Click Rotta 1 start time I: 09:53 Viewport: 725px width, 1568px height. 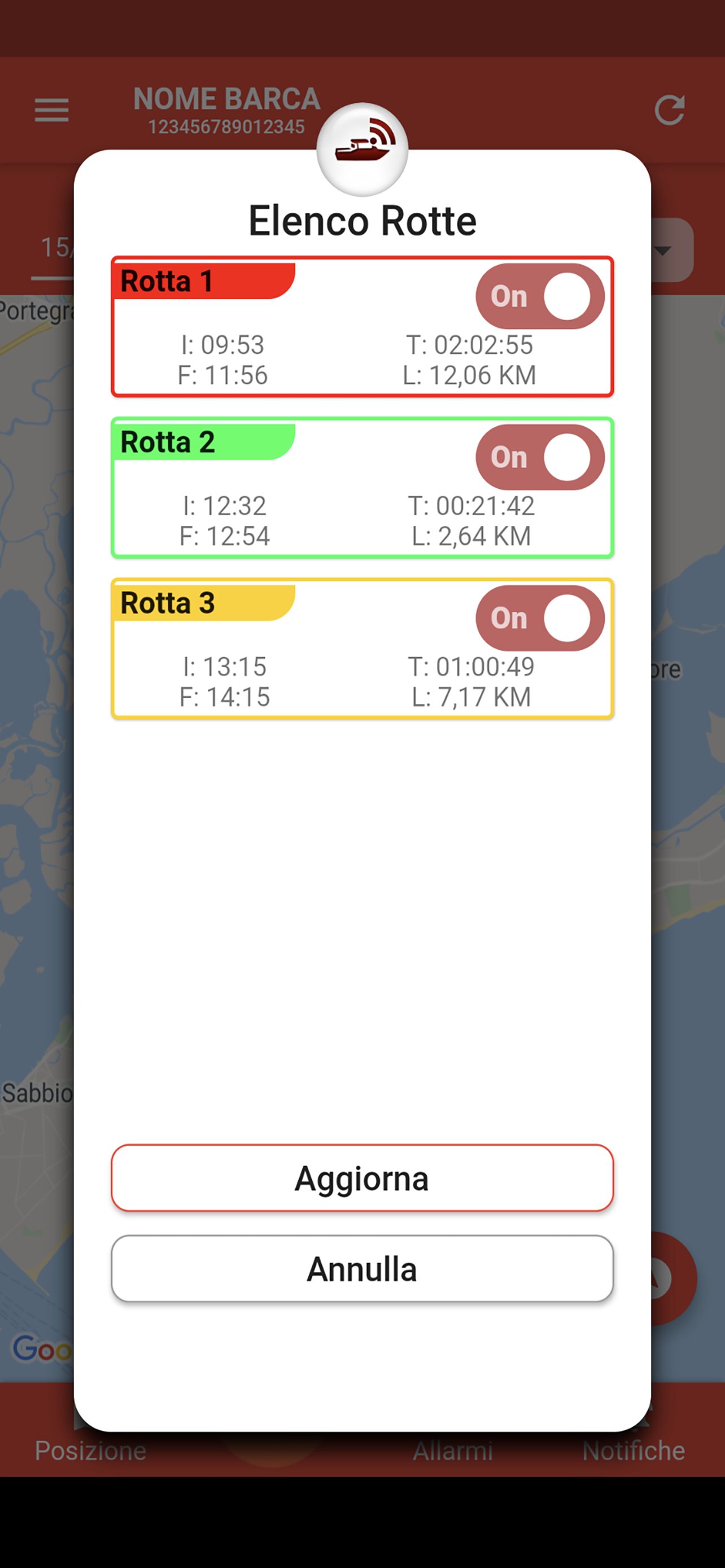point(223,345)
